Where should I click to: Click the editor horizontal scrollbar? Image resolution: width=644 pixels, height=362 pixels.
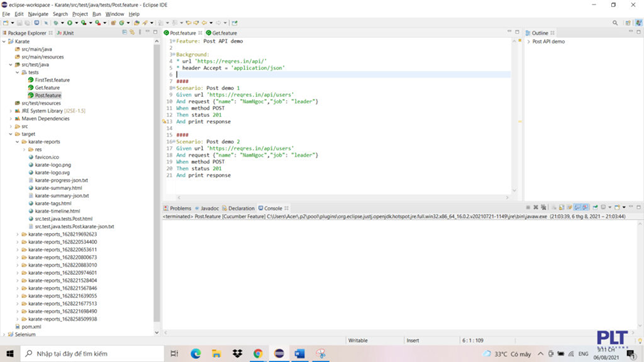pos(343,197)
